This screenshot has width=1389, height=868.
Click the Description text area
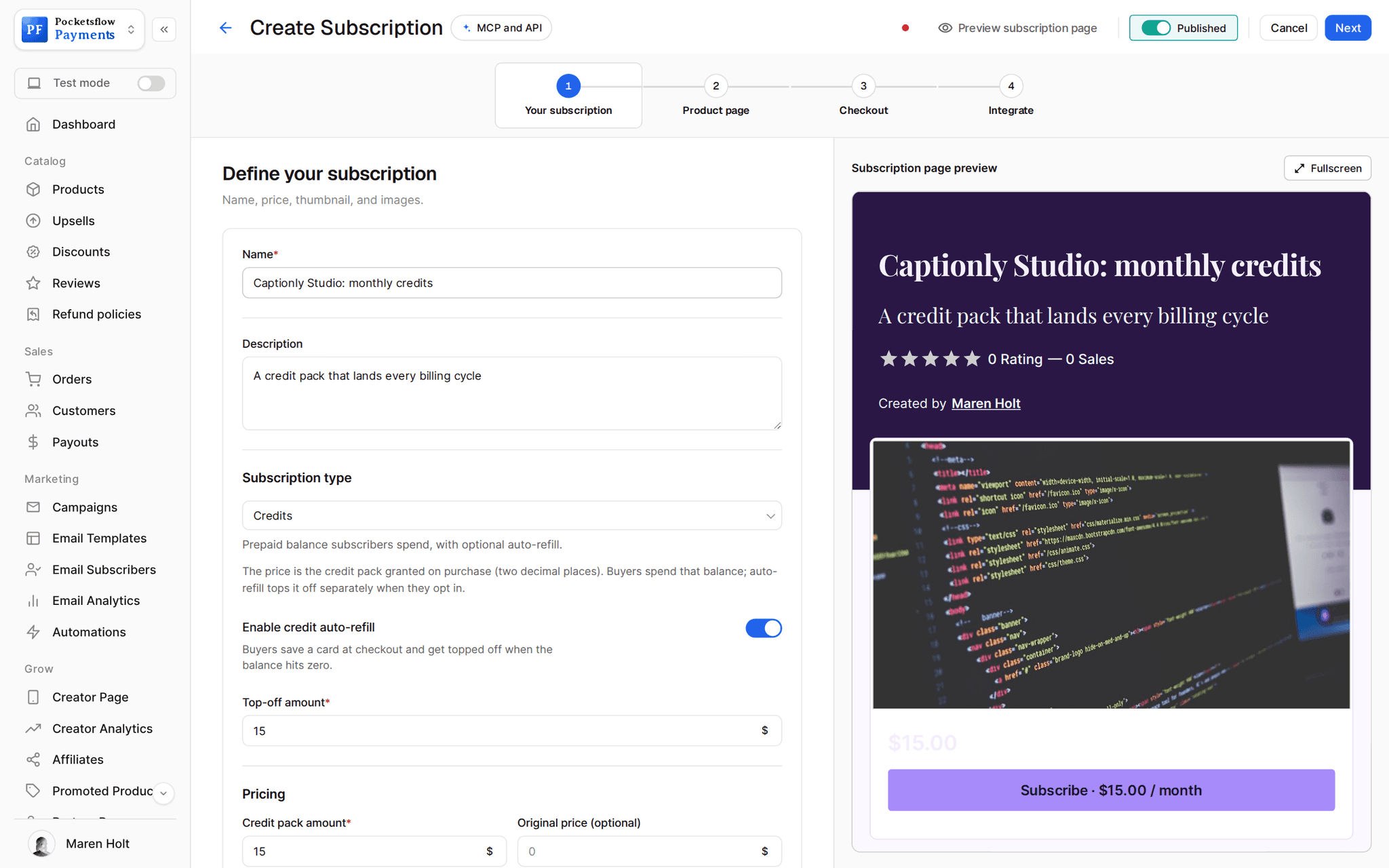(x=512, y=393)
